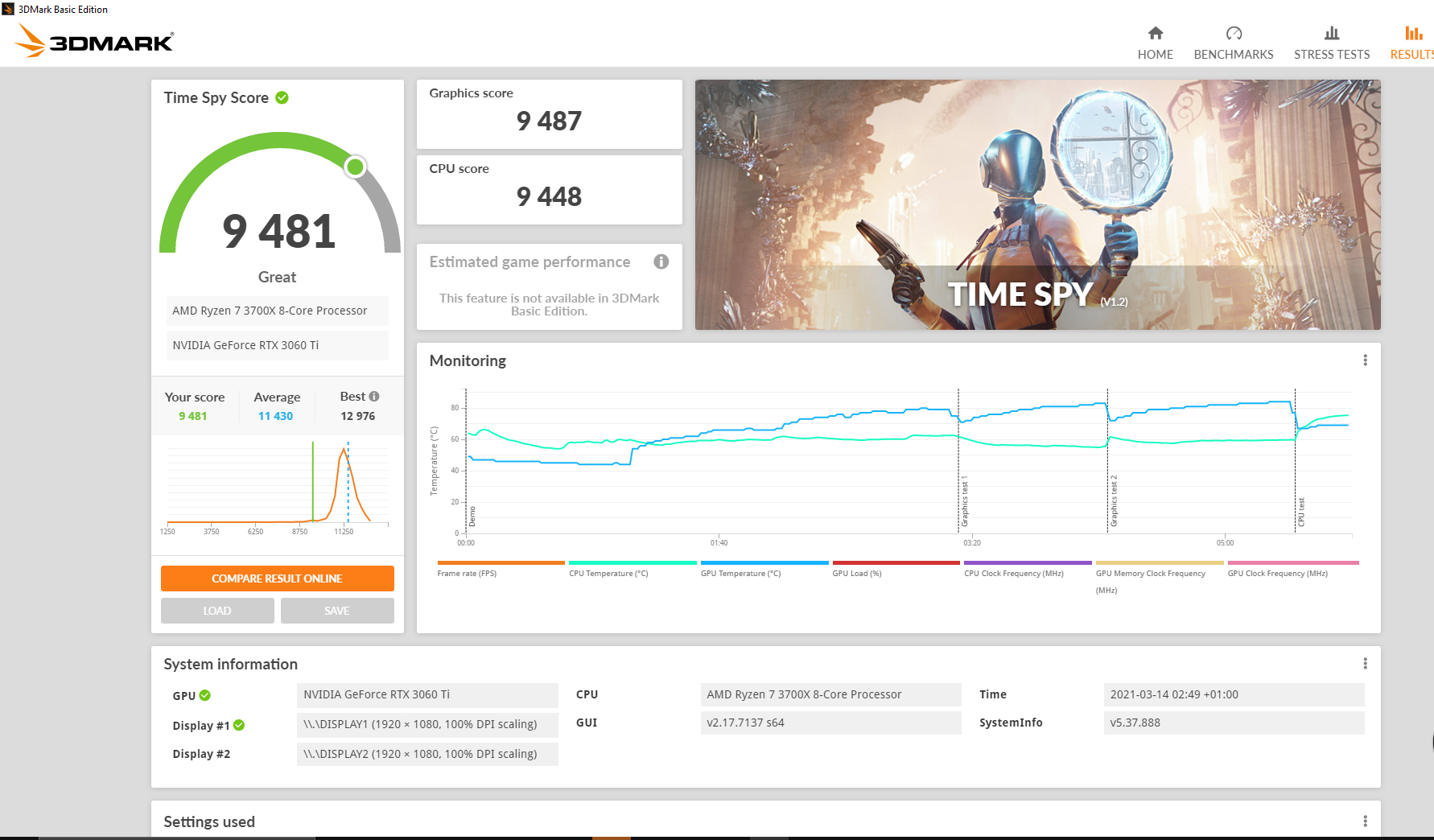Viewport: 1434px width, 840px height.
Task: Click the Graphics score value 9 487
Action: (x=549, y=121)
